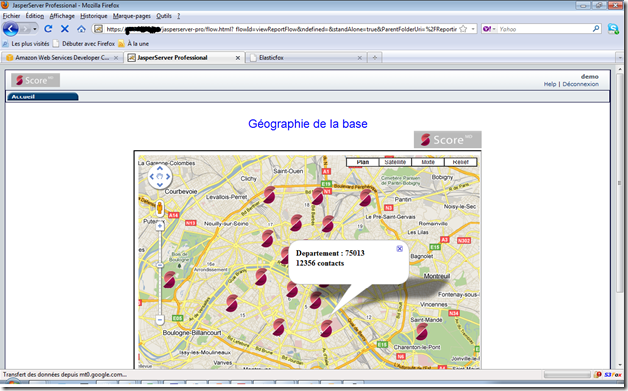Go to the home page icon
The width and height of the screenshot is (628, 391).
click(x=81, y=29)
